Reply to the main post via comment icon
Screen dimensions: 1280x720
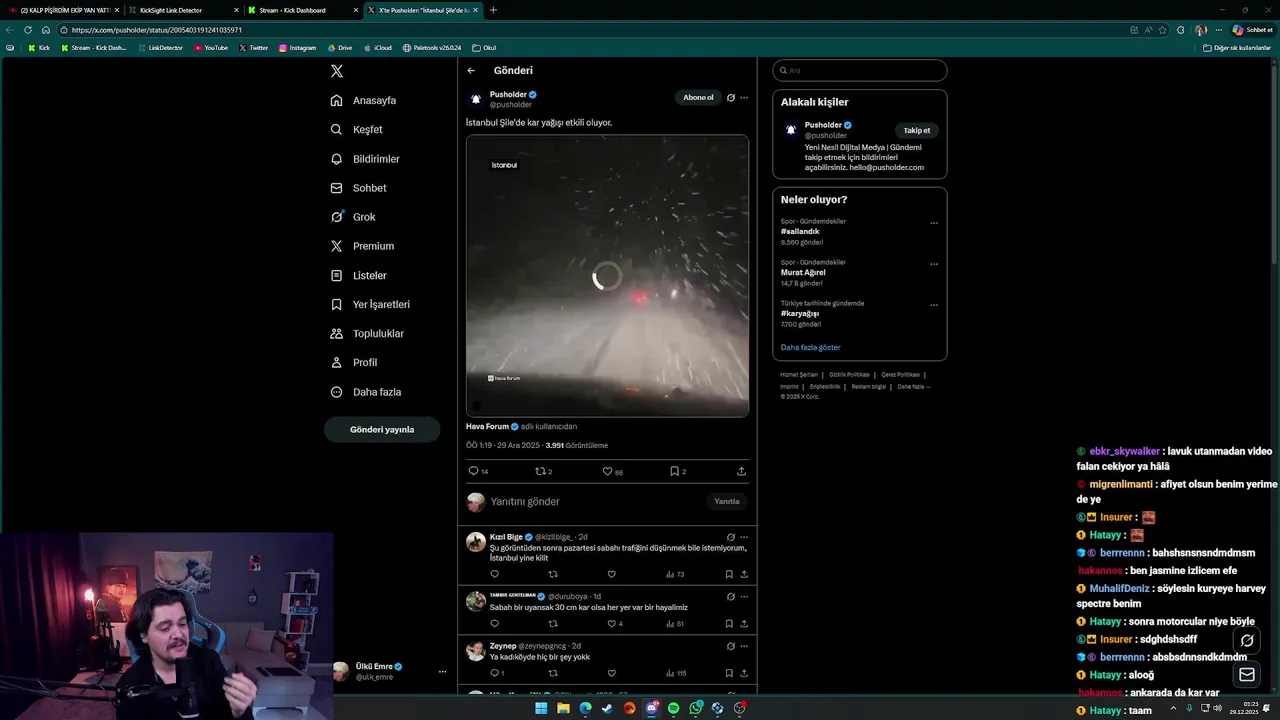pyautogui.click(x=474, y=471)
